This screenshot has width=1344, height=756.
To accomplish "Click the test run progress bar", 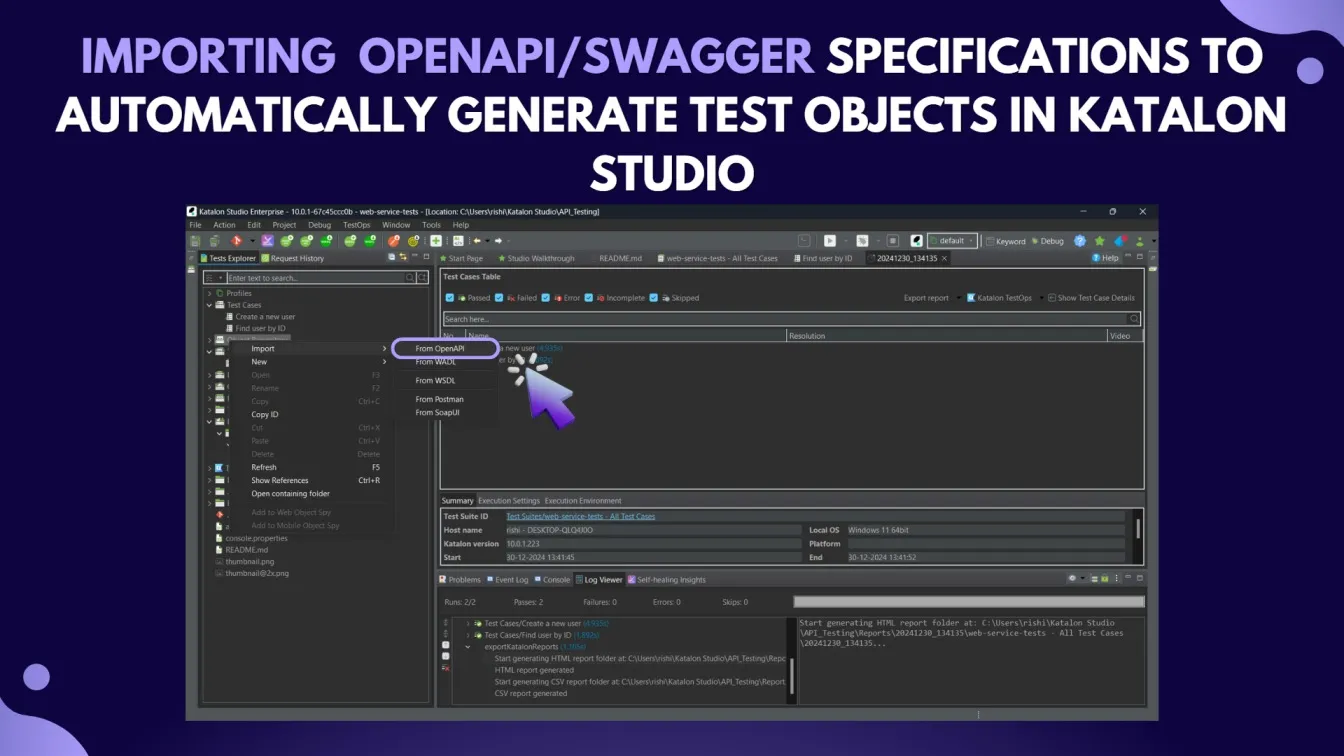I will 968,602.
